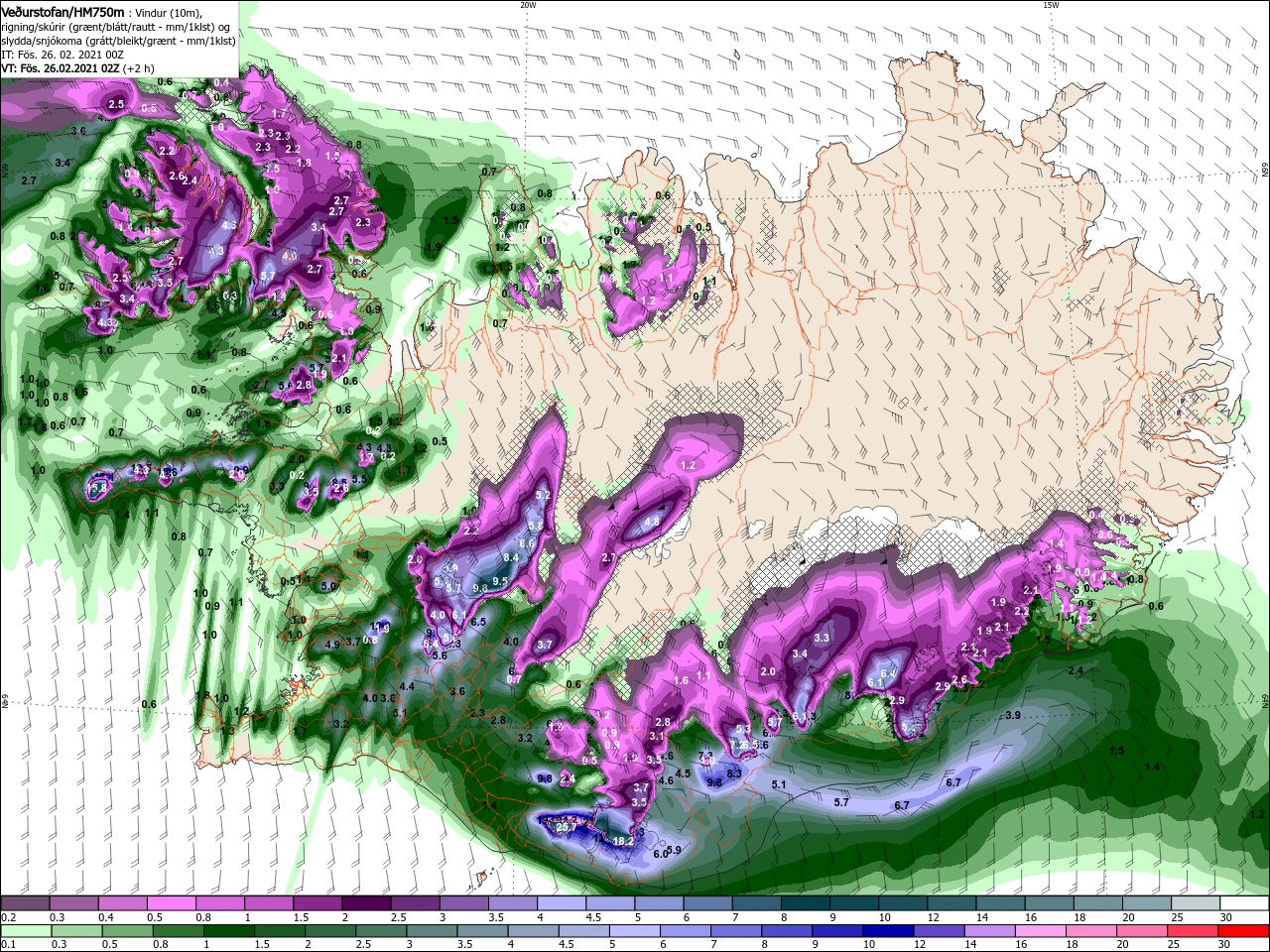
Task: Click the 25.7 precipitation value on the map
Action: tap(567, 827)
